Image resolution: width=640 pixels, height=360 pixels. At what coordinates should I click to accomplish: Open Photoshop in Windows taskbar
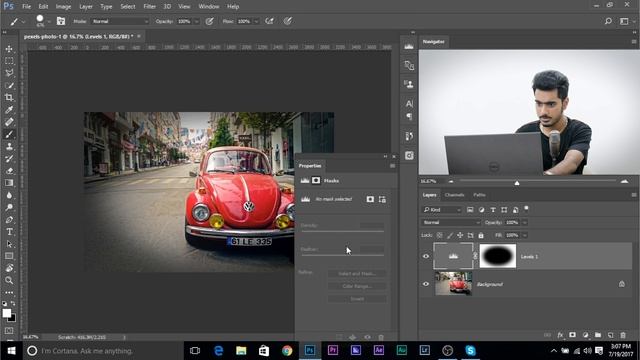click(310, 350)
